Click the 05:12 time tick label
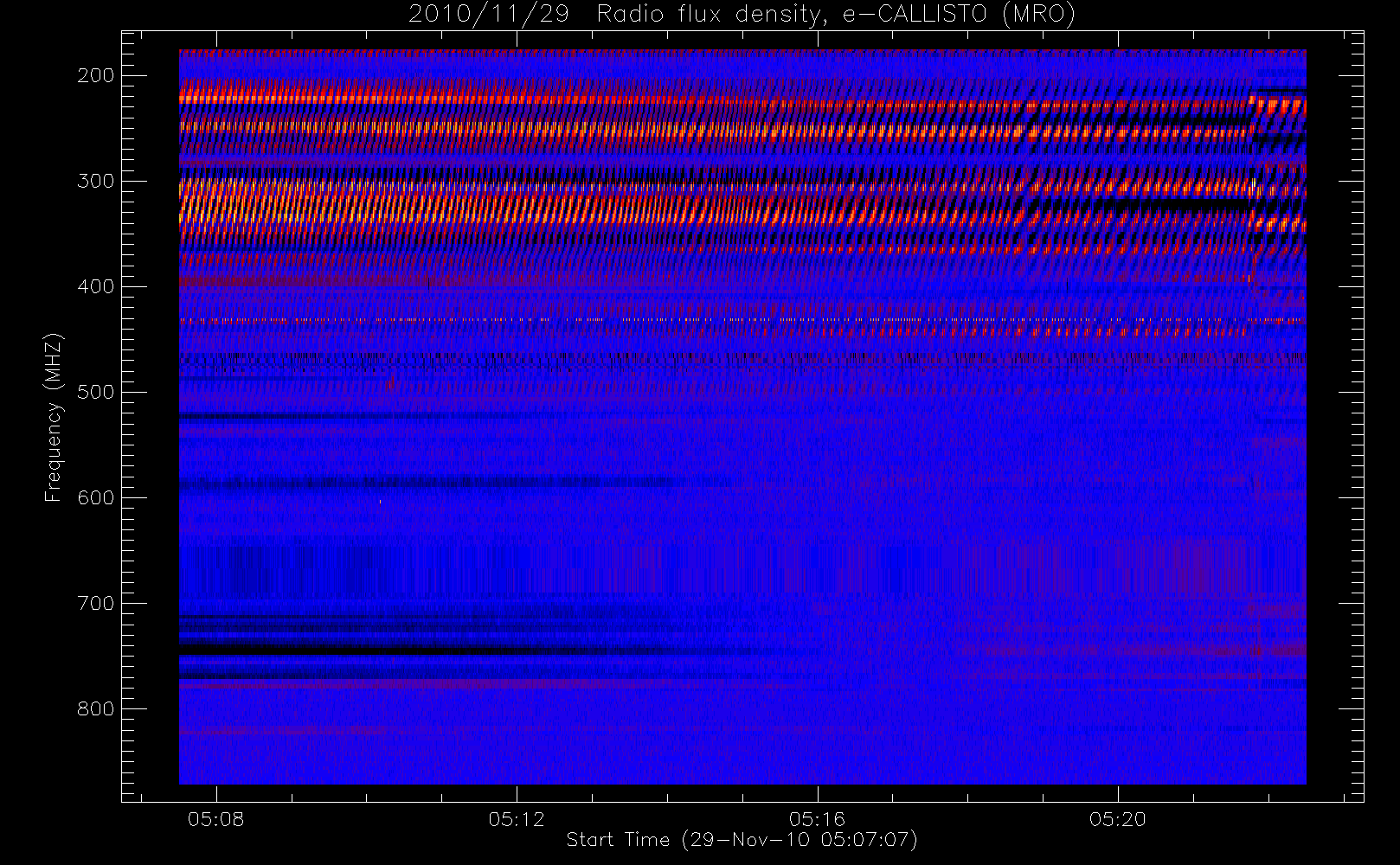This screenshot has width=1400, height=865. pyautogui.click(x=517, y=819)
